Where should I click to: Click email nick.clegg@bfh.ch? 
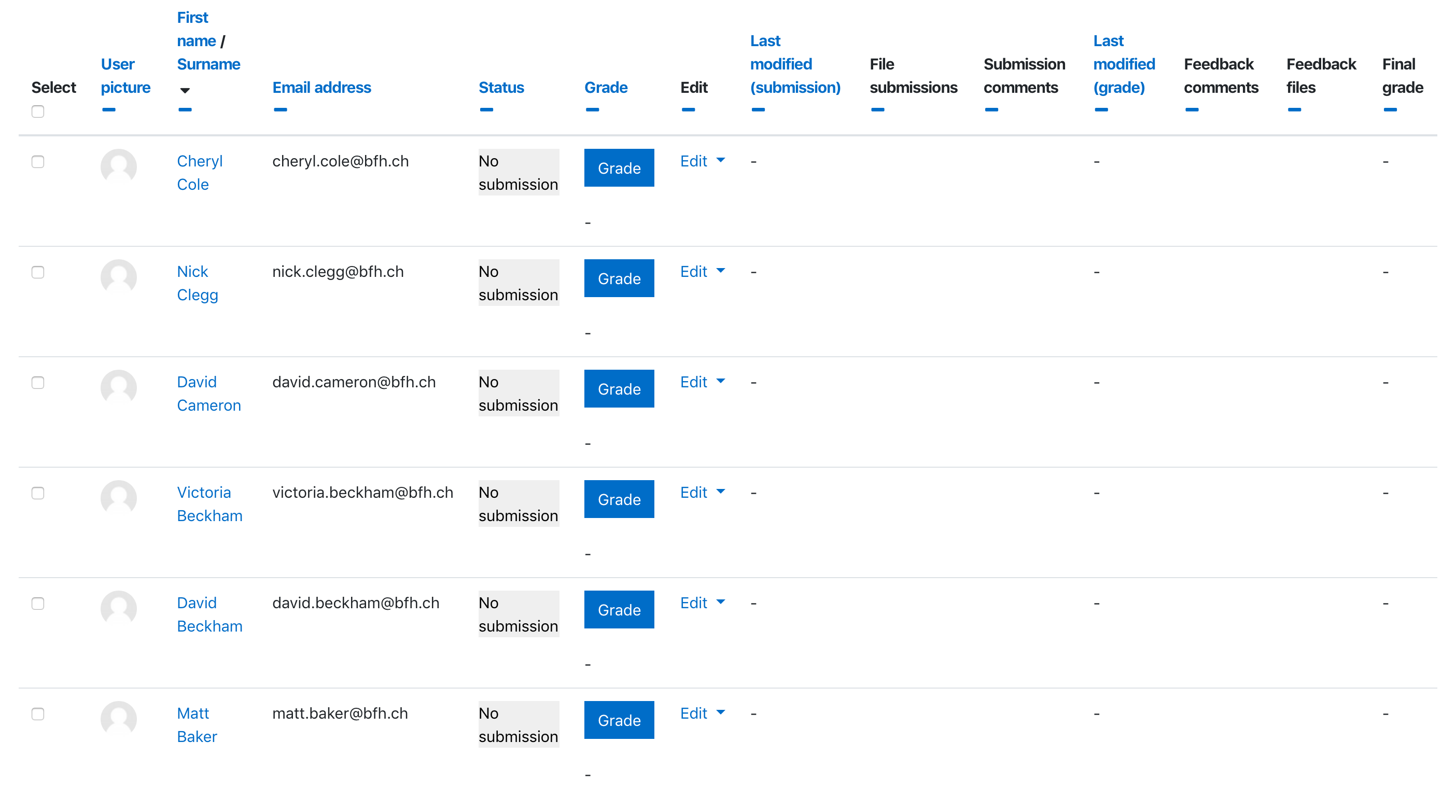(338, 272)
